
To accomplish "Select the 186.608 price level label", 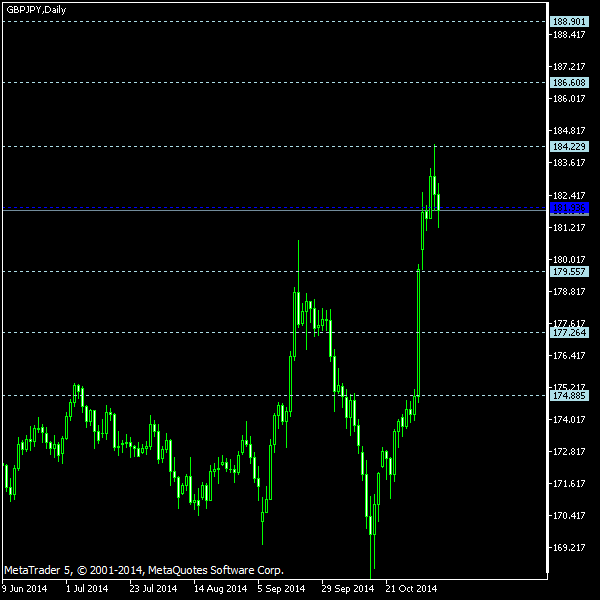I will pos(569,82).
